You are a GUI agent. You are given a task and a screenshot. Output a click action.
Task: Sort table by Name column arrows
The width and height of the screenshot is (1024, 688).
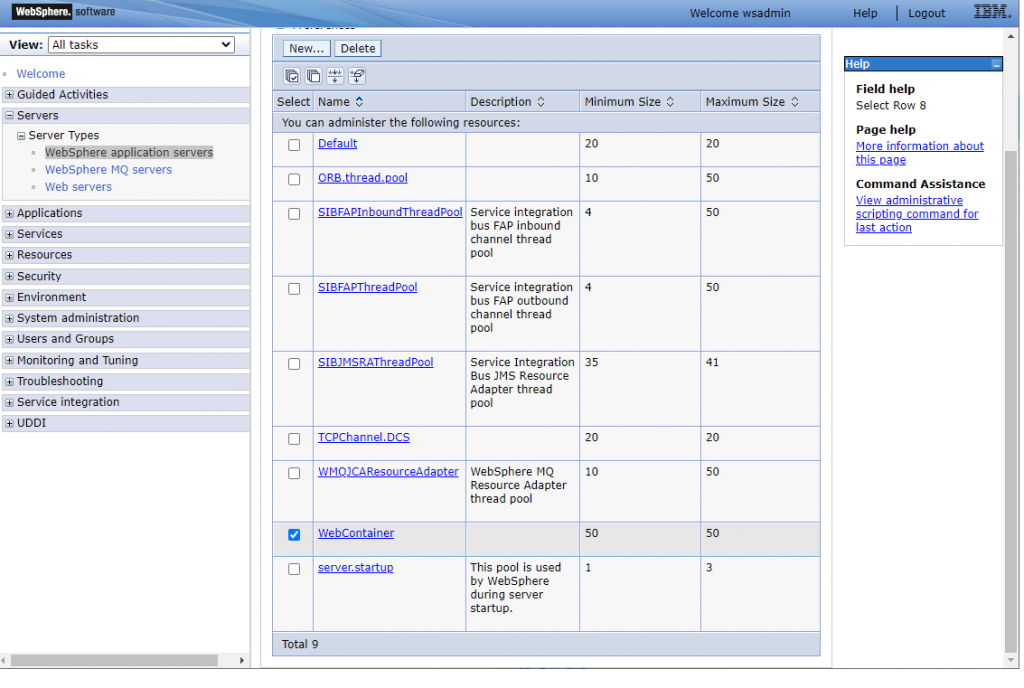pos(359,102)
